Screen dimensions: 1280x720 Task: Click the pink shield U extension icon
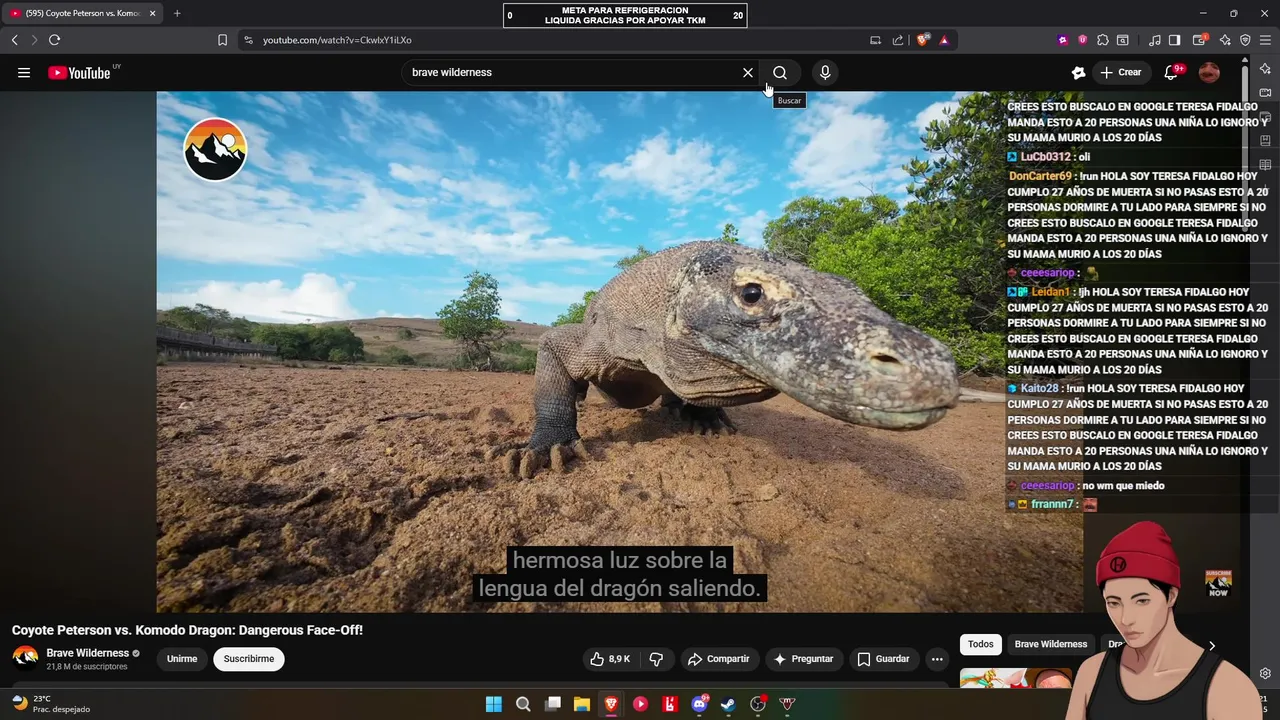point(1082,40)
